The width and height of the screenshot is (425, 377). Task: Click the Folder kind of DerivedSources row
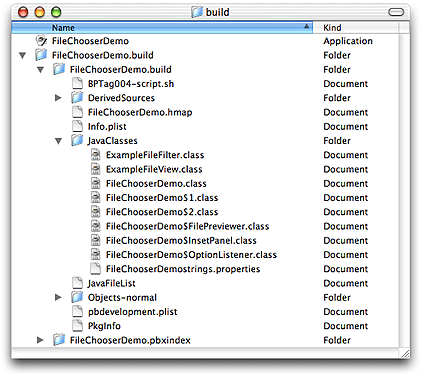pyautogui.click(x=337, y=98)
